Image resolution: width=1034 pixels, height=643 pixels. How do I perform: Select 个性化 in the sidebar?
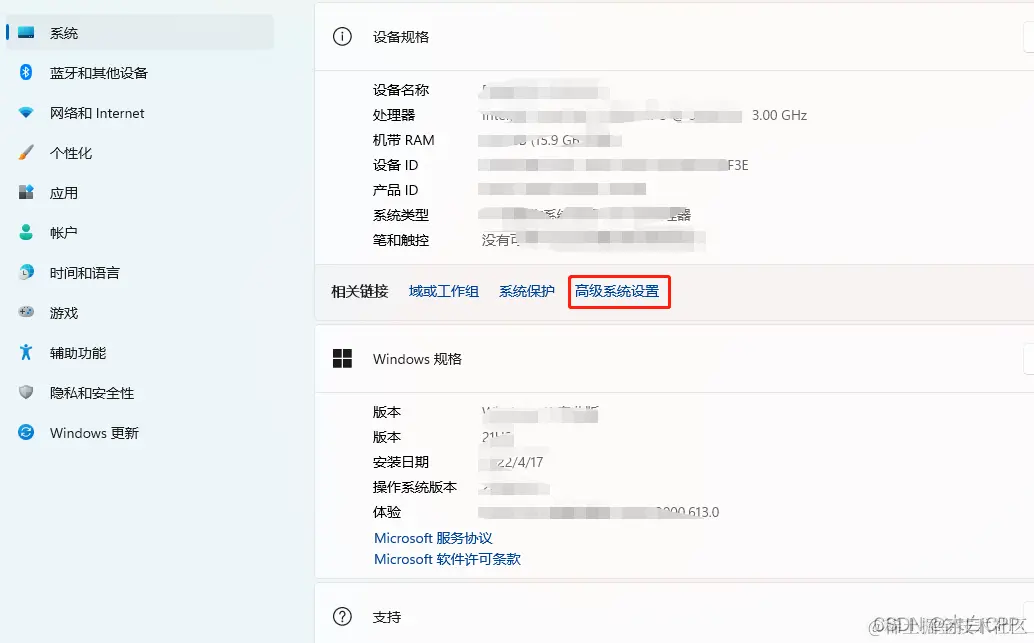point(140,152)
